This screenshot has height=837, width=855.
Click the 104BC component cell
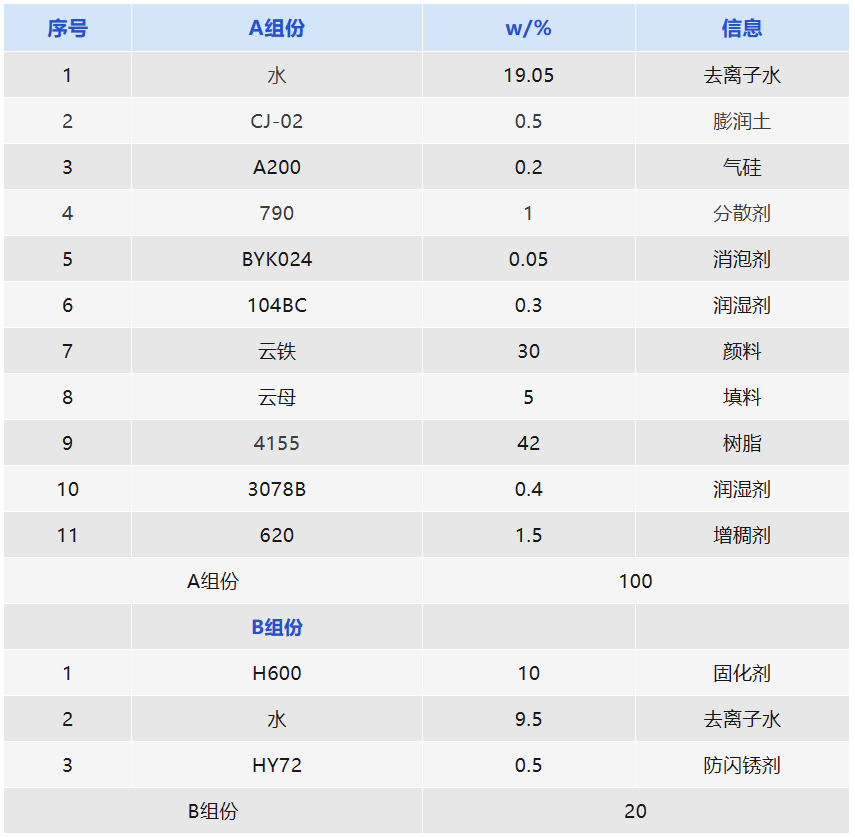[276, 305]
